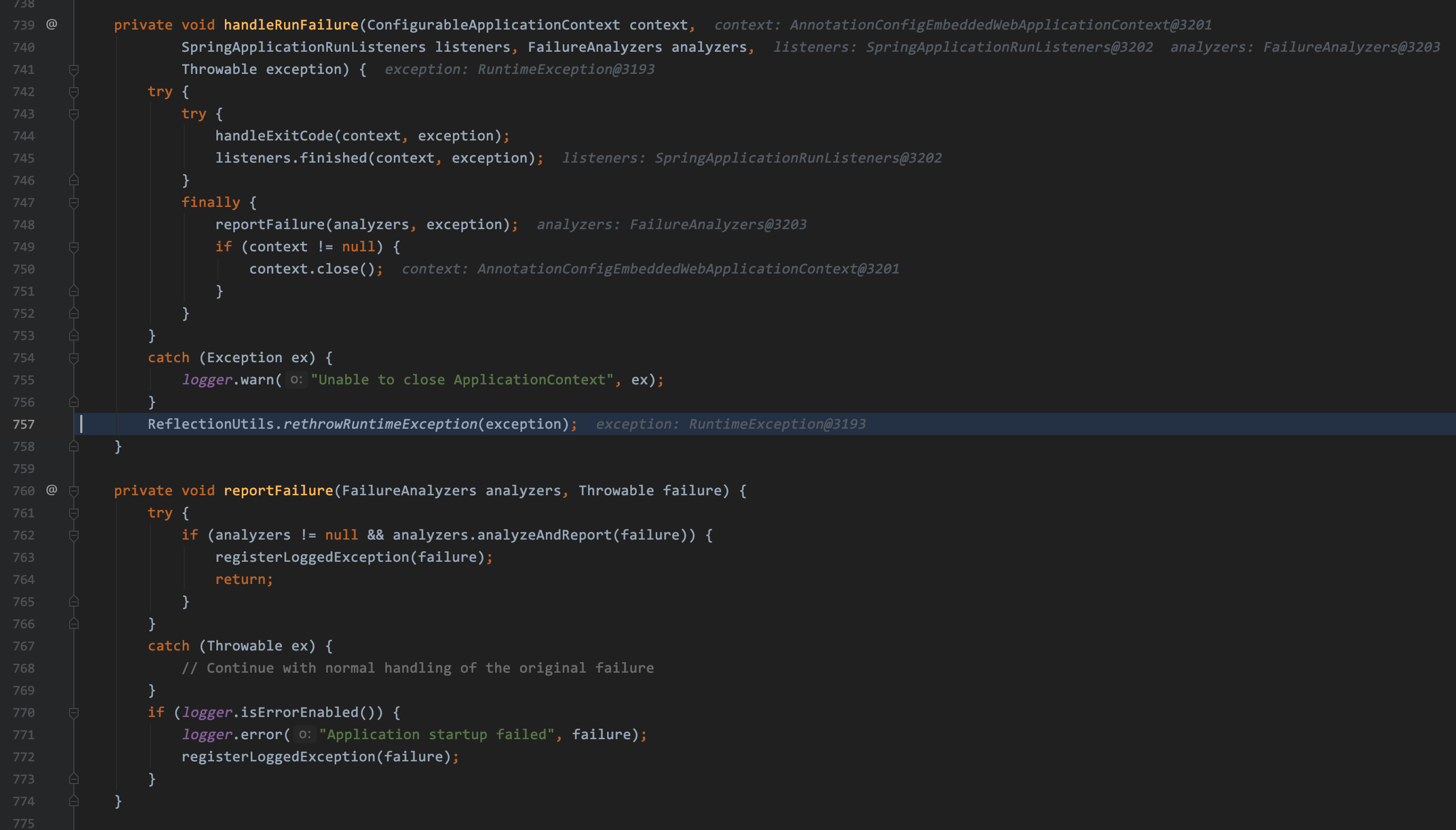Click the inline hint FailureAnalyzers@3203 on line 748
The image size is (1456, 830).
718,224
